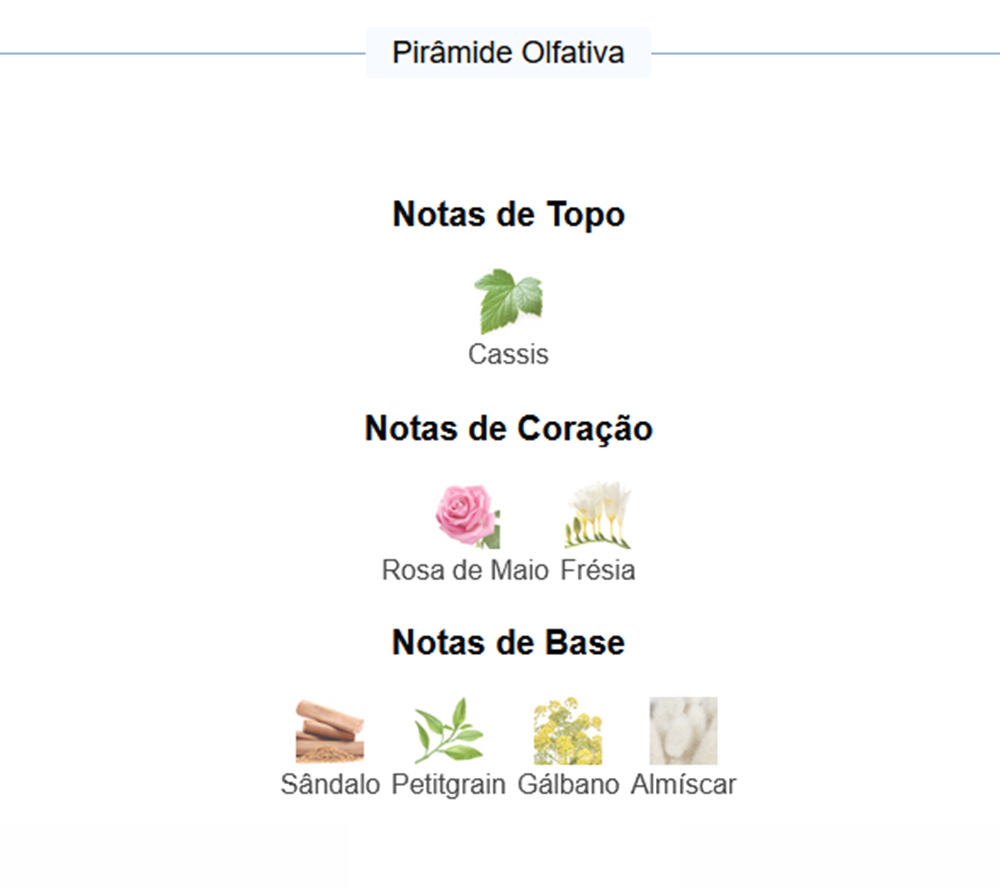Select the Petitgrain text label
Viewport: 1000px width, 889px height.
coord(449,784)
